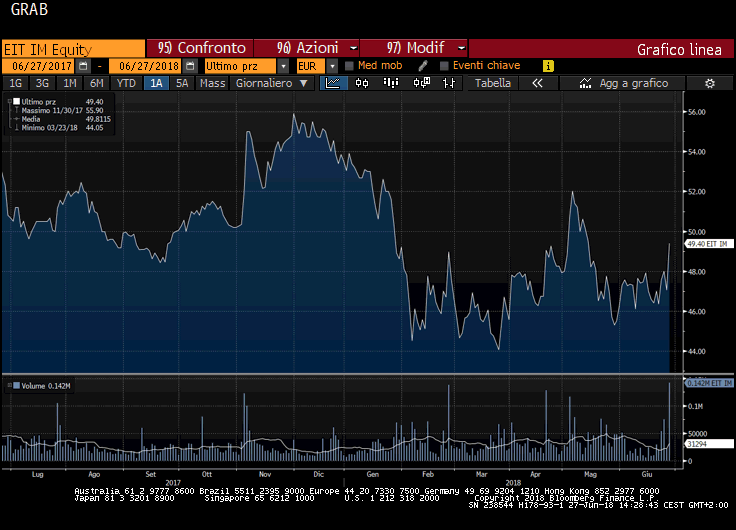Click the Tabella button
The width and height of the screenshot is (736, 530).
(493, 83)
